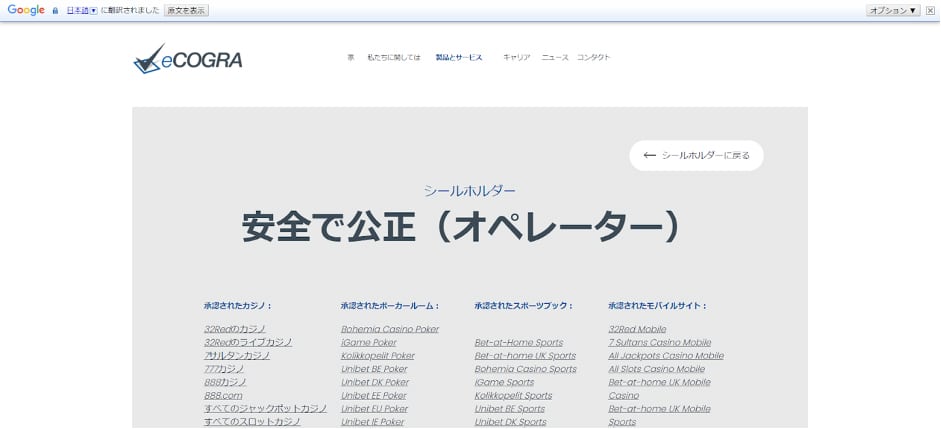The height and width of the screenshot is (429, 941).
Task: Open the Unibet EE Poker link
Action: (x=373, y=395)
